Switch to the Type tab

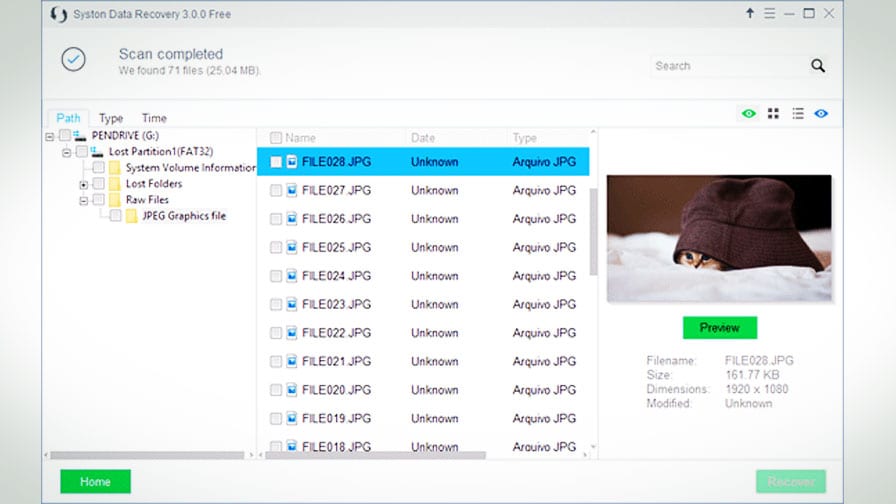click(111, 118)
